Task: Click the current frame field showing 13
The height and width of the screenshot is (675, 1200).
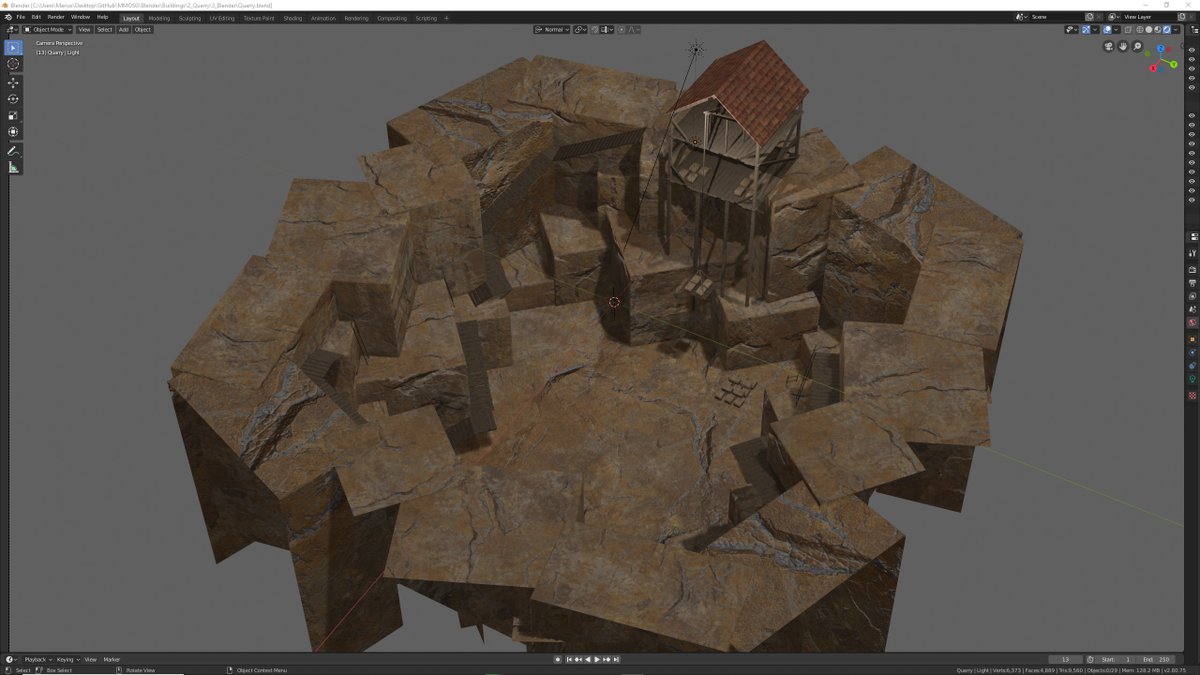Action: tap(1066, 660)
